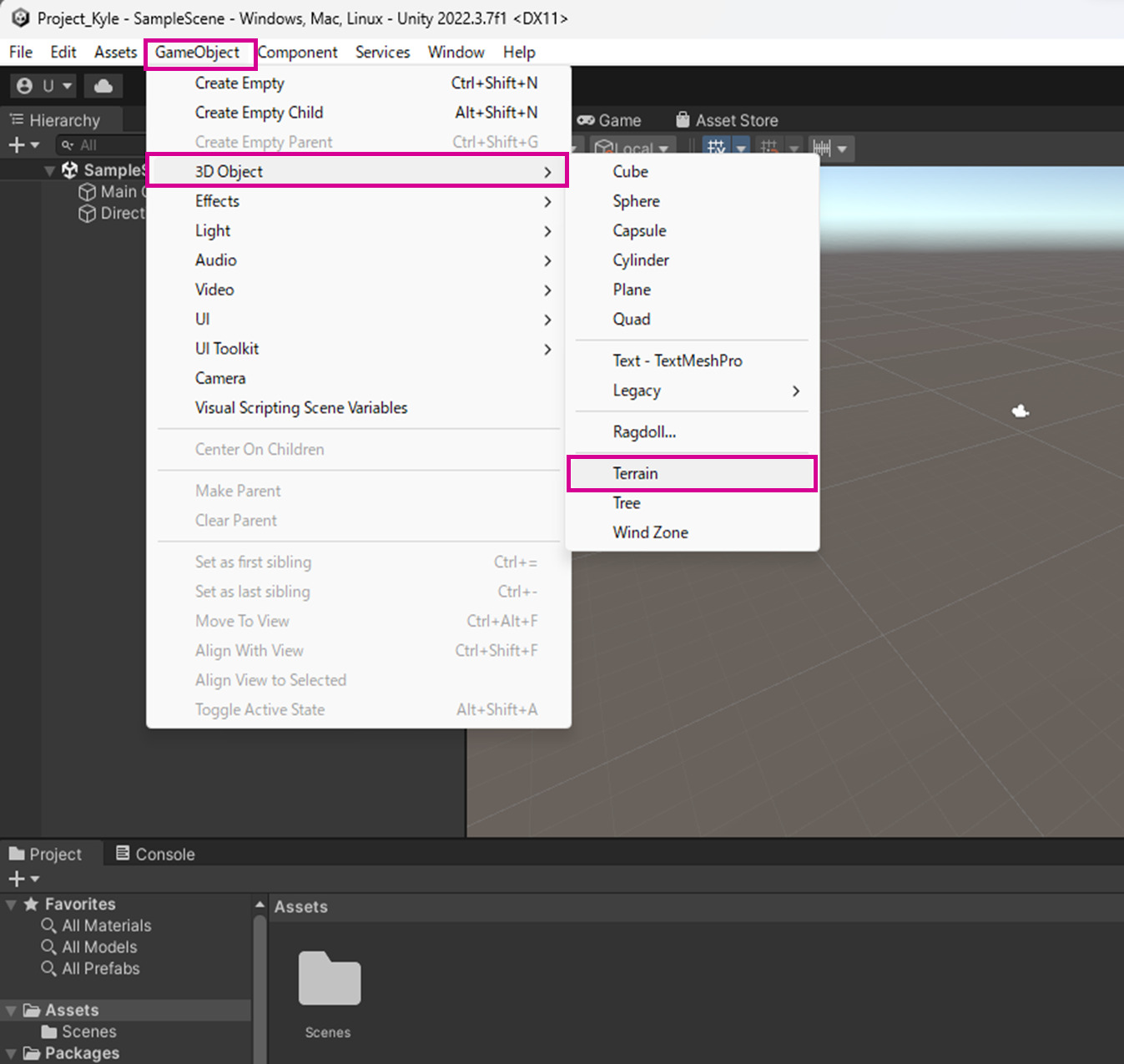The width and height of the screenshot is (1124, 1064).
Task: Open the Component menu
Action: 298,53
